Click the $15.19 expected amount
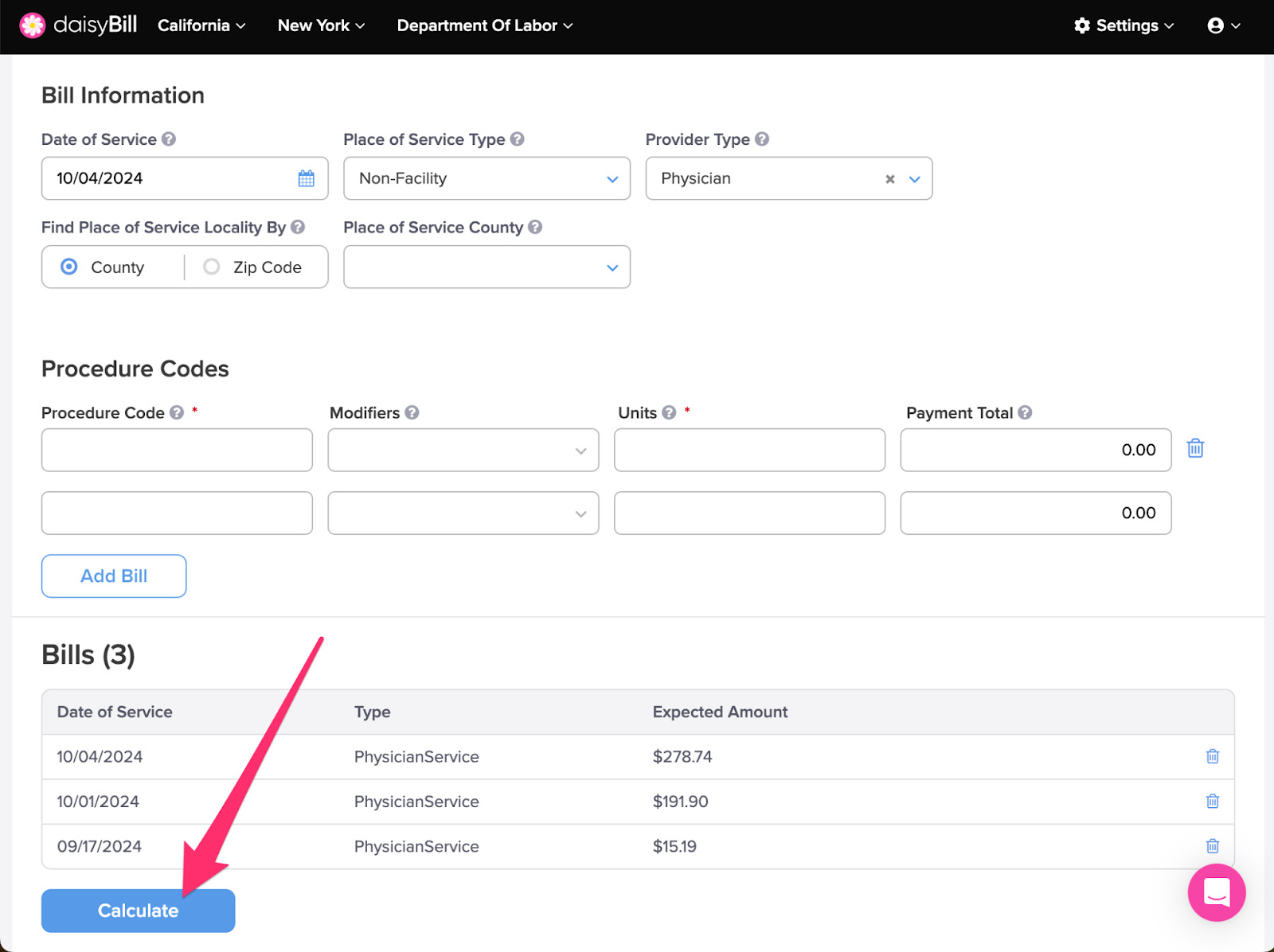Viewport: 1274px width, 952px height. pyautogui.click(x=674, y=846)
